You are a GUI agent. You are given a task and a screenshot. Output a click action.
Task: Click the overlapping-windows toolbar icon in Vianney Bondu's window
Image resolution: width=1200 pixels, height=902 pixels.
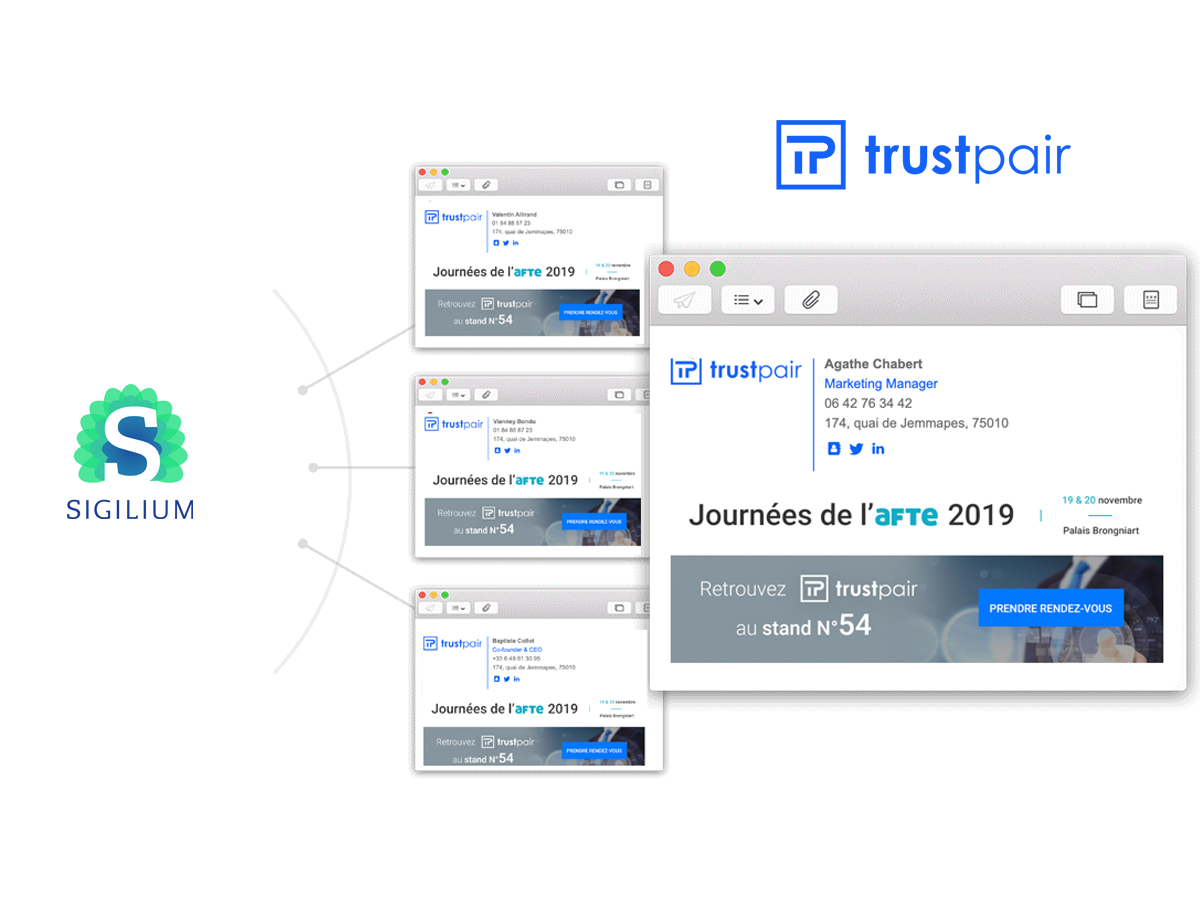coord(619,394)
